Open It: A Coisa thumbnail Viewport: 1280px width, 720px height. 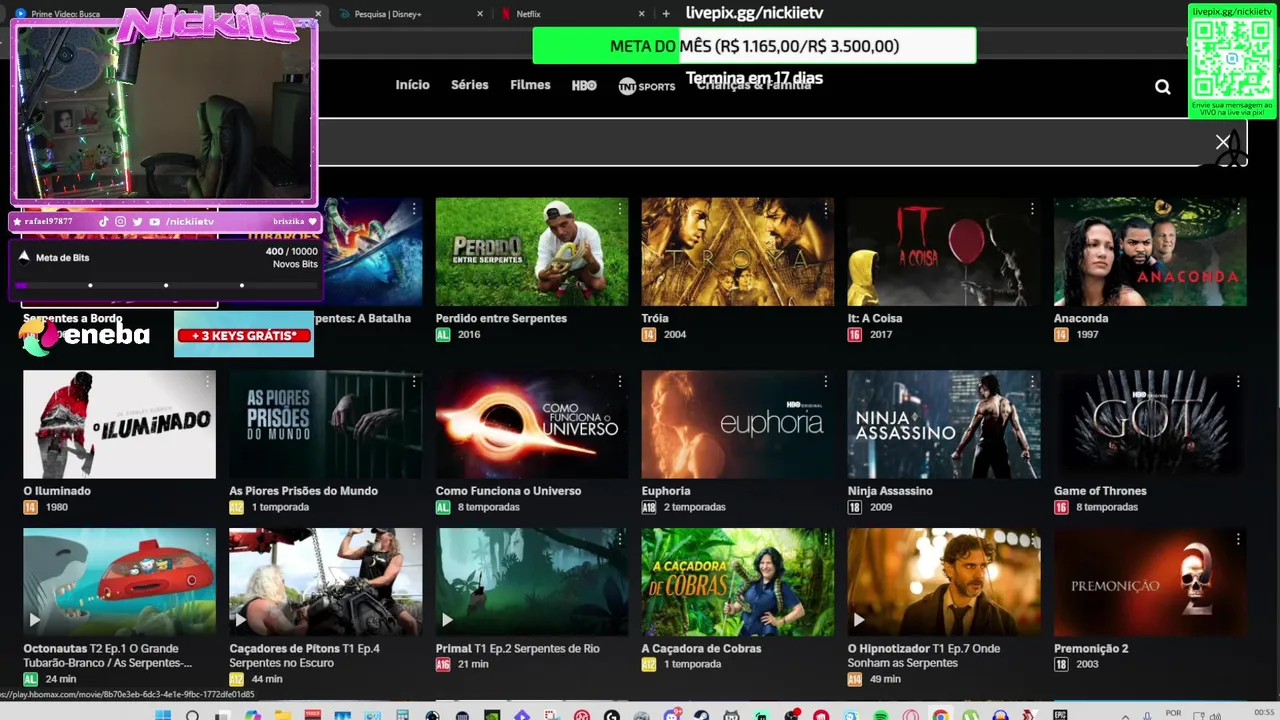point(944,251)
